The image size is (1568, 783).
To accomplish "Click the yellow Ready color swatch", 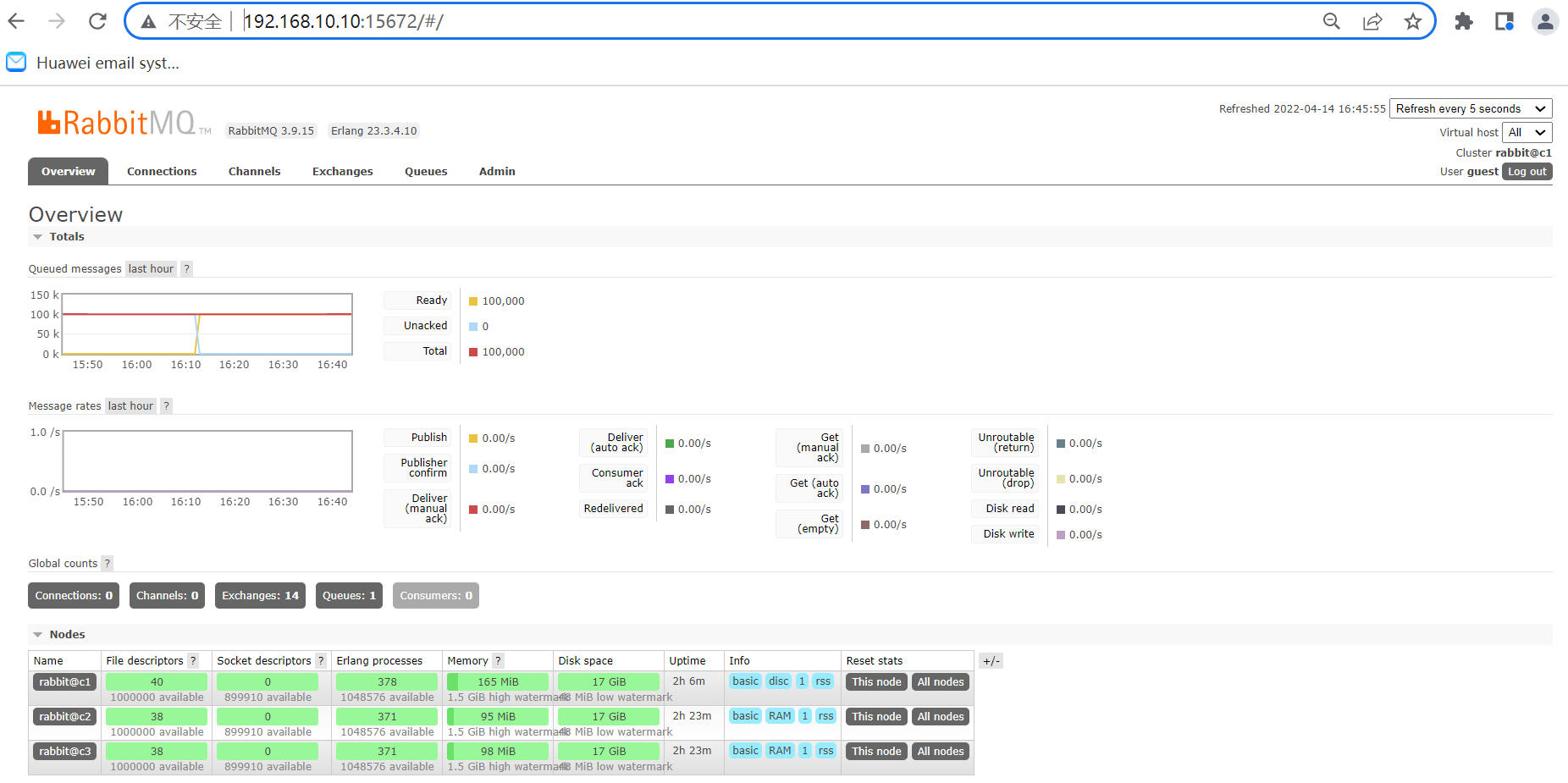I will pos(473,301).
